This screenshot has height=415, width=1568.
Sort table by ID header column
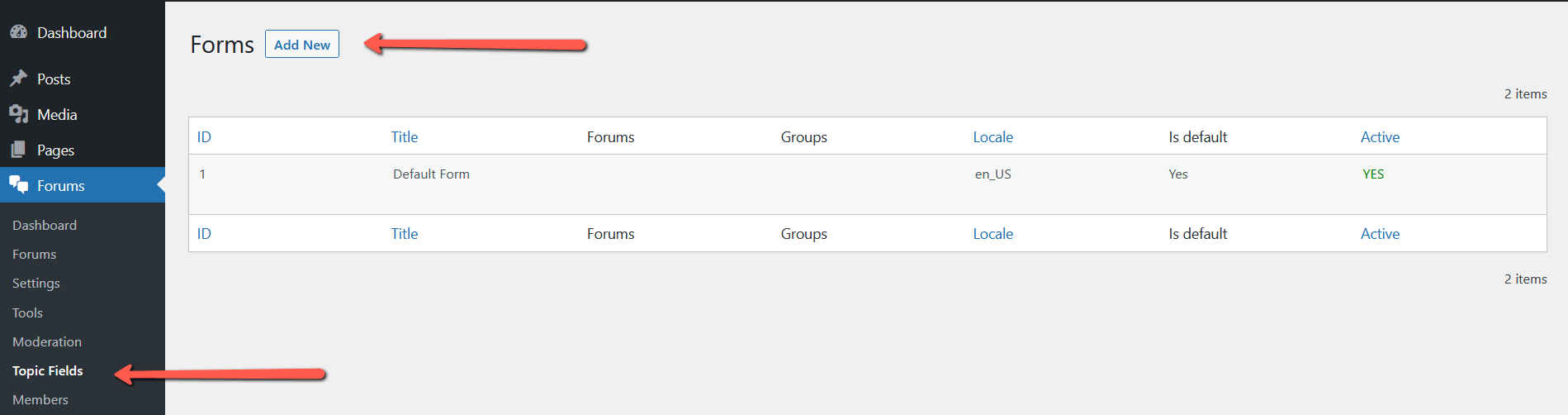tap(204, 137)
